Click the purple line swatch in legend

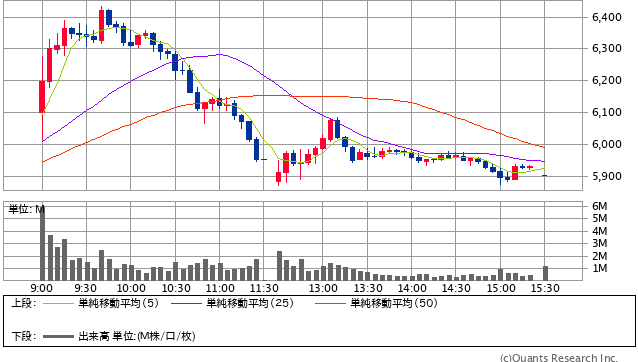click(x=187, y=303)
